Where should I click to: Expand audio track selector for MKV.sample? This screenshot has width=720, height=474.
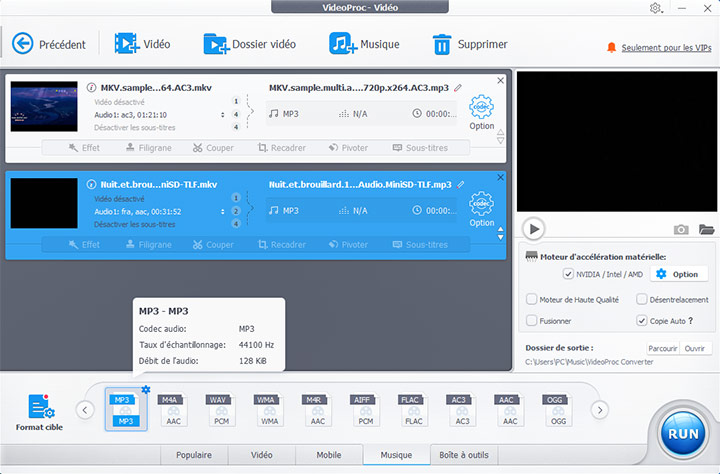tap(223, 115)
